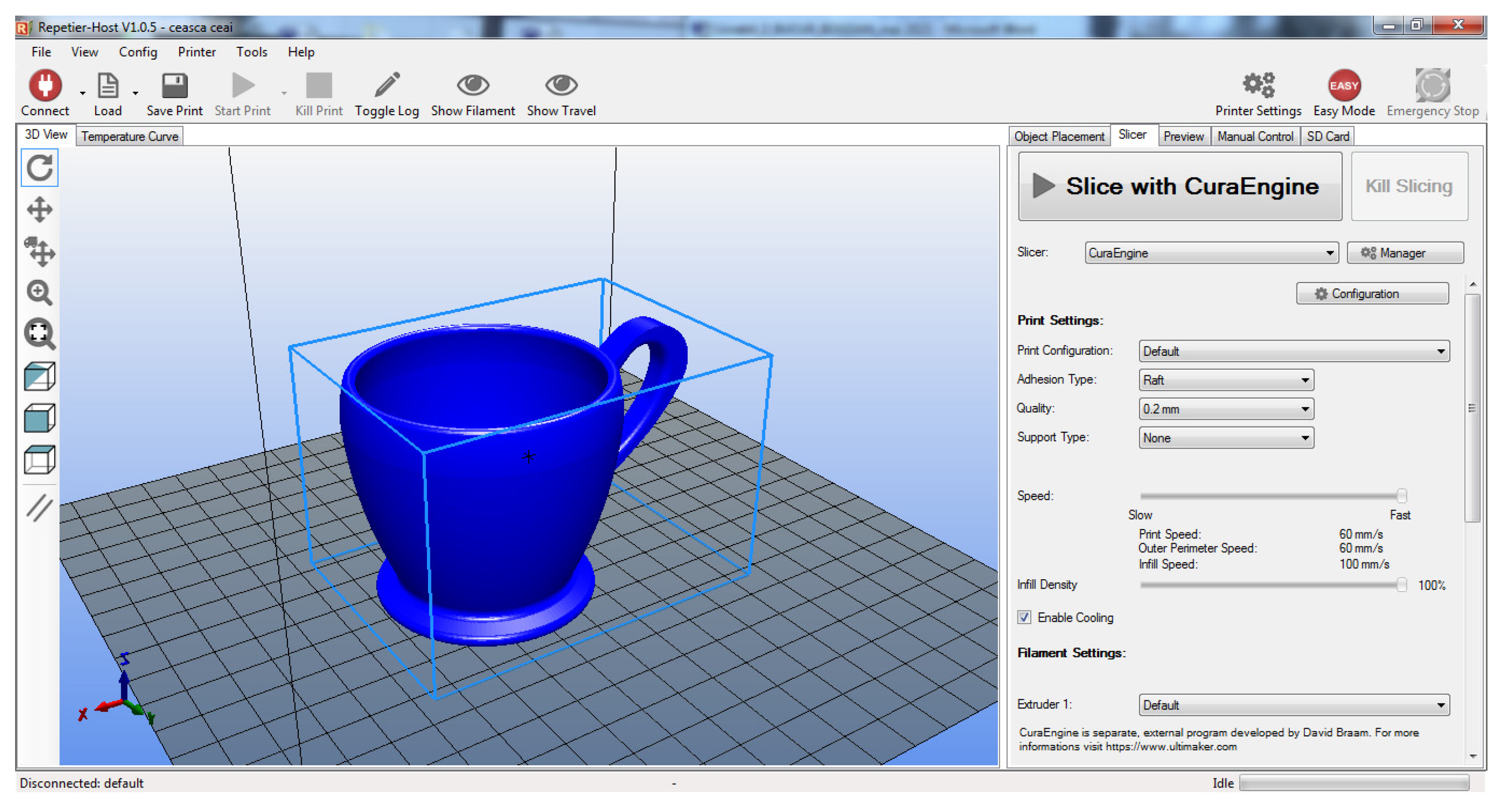Viewport: 1508px width, 812px height.
Task: Expand the Support Type dropdown
Action: coord(1225,438)
